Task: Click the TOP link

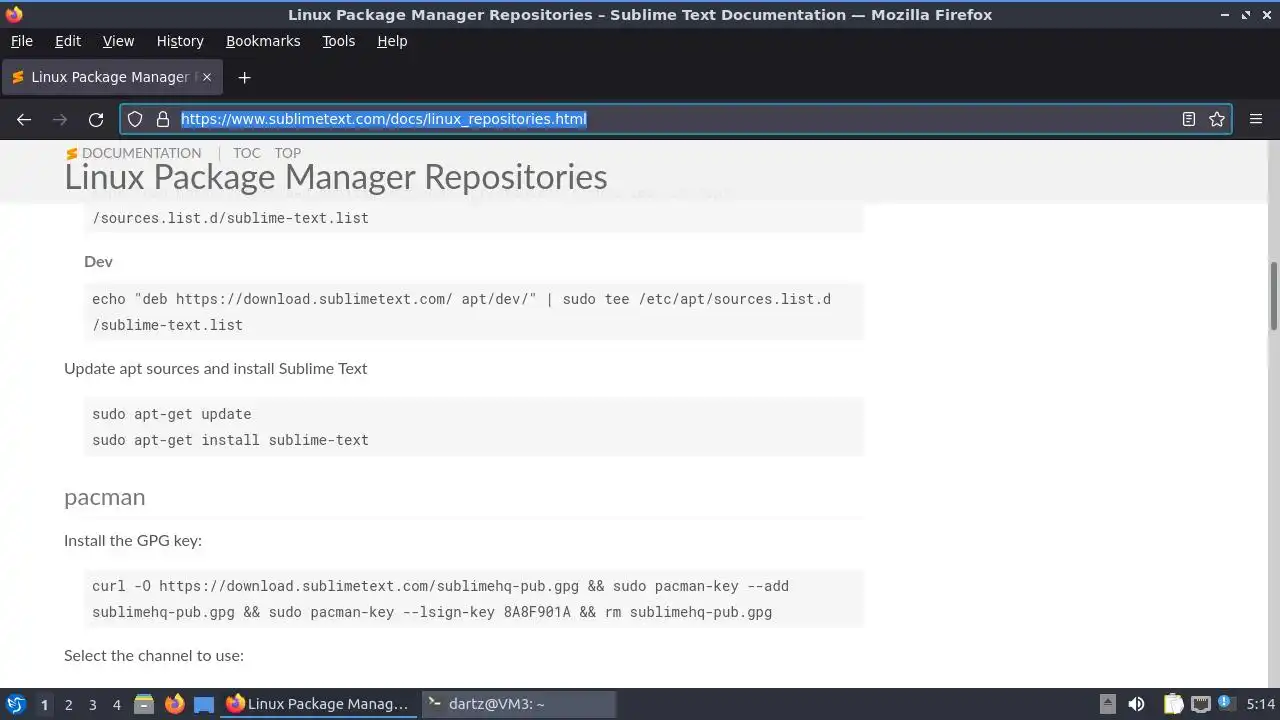Action: [x=288, y=153]
